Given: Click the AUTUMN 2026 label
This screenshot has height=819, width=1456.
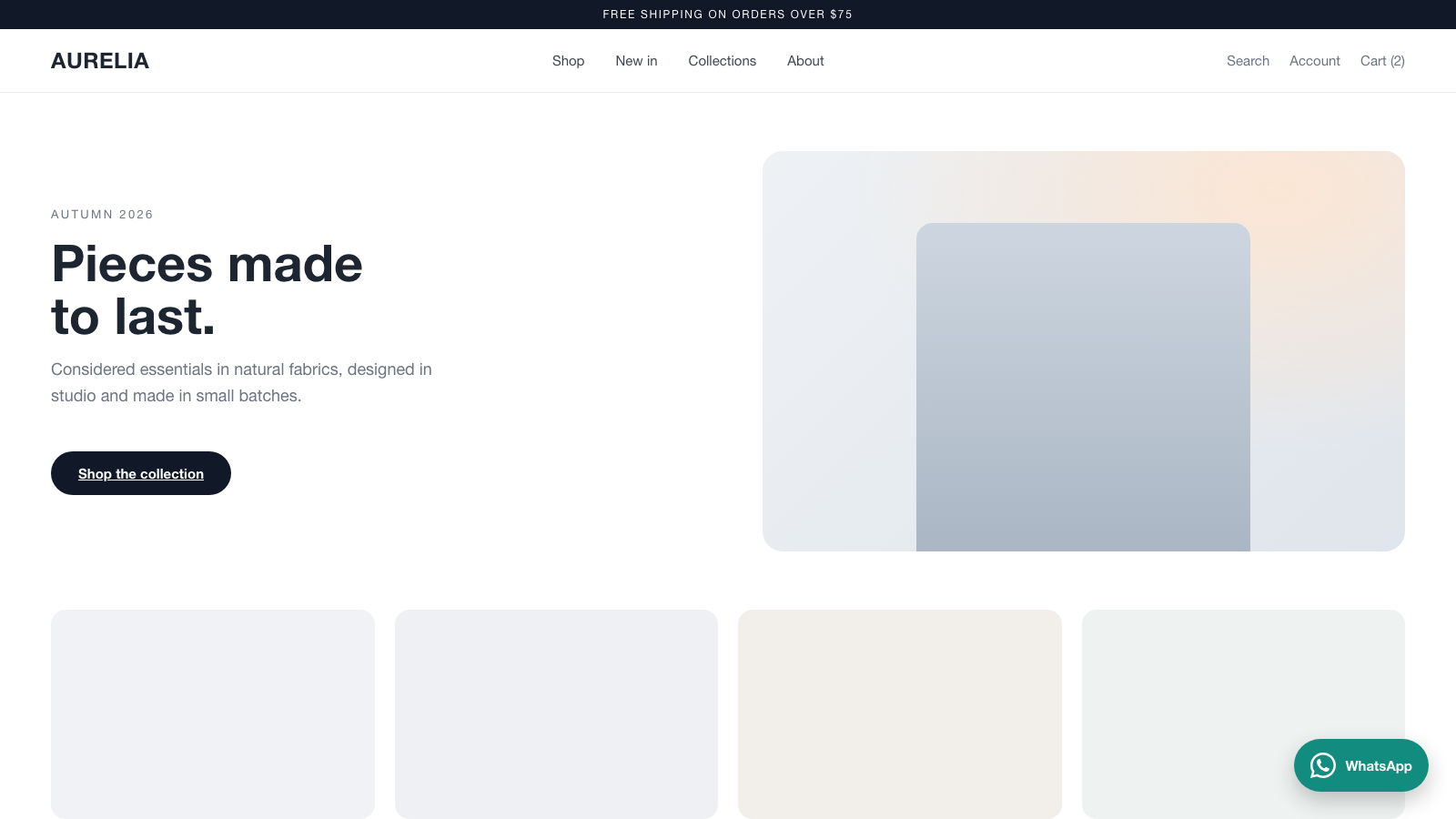Looking at the screenshot, I should click(x=102, y=215).
